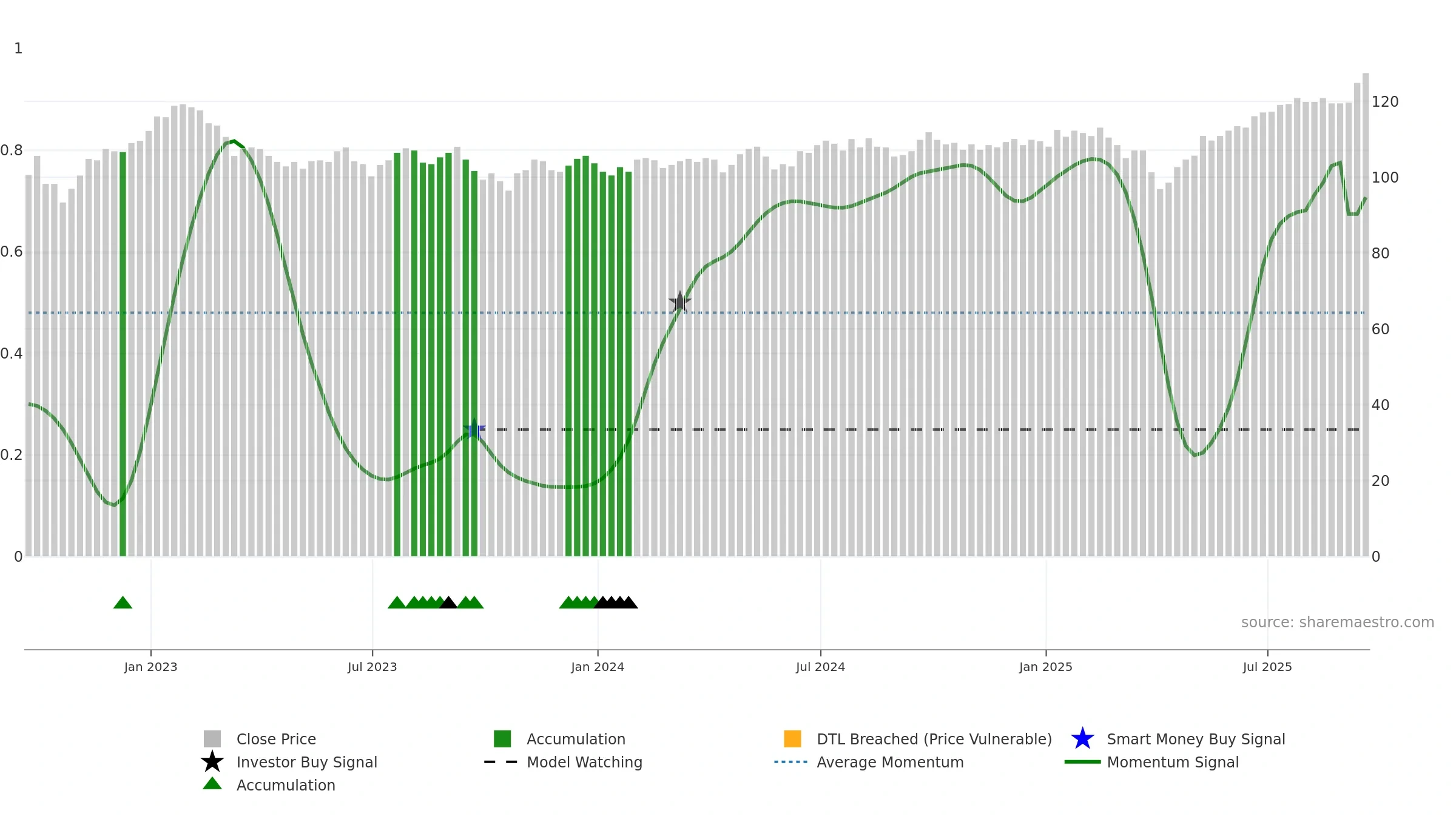Click the grey investor buy star on the chart
Viewport: 1456px width, 819px height.
pos(679,302)
